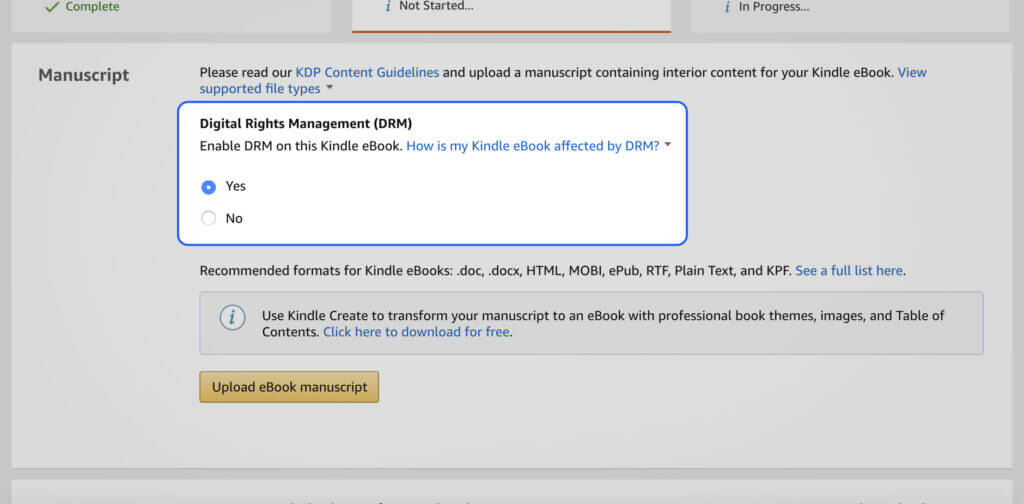
Task: Switch to the In Progress step tab
Action: click(850, 13)
